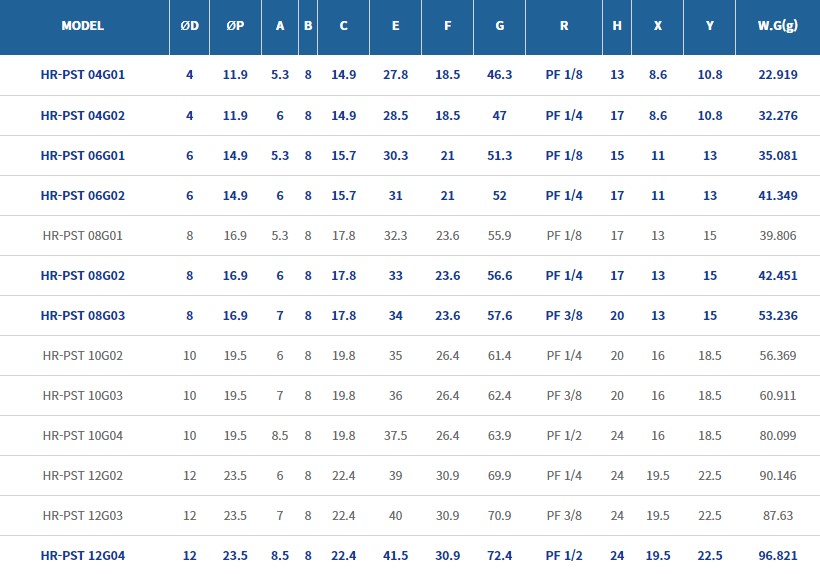This screenshot has width=820, height=574.
Task: Click the G column header
Action: click(499, 26)
